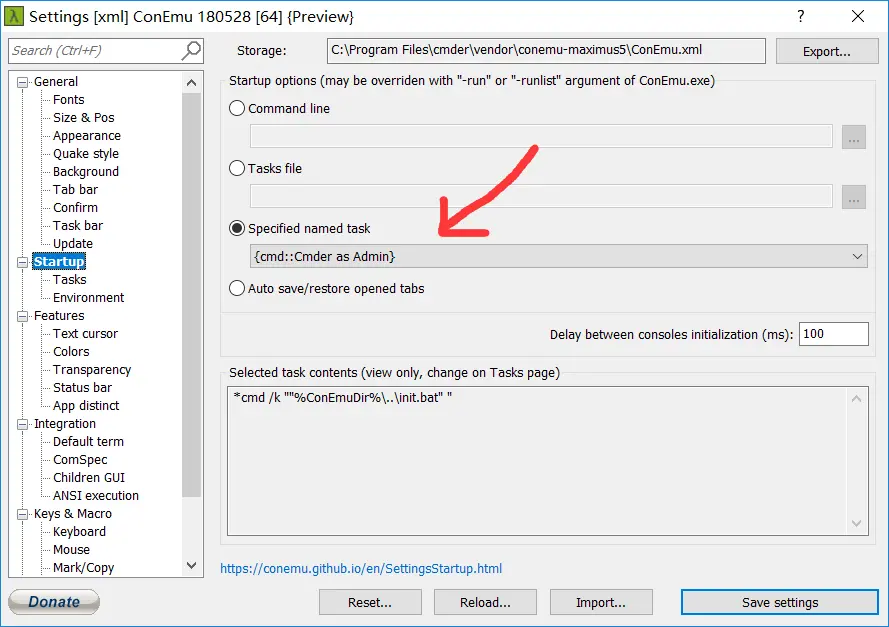The width and height of the screenshot is (889, 627).
Task: Open Default term settings
Action: coord(88,442)
